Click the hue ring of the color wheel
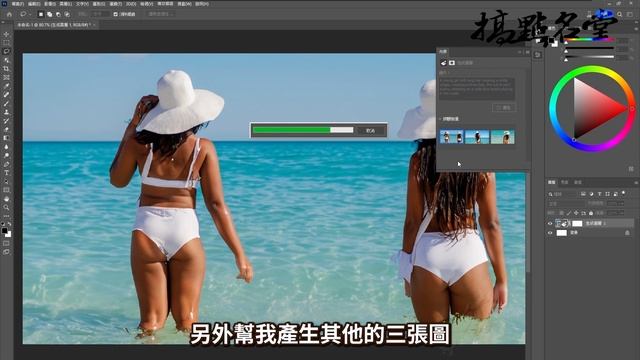Viewport: 640px width, 360px height. click(x=592, y=70)
